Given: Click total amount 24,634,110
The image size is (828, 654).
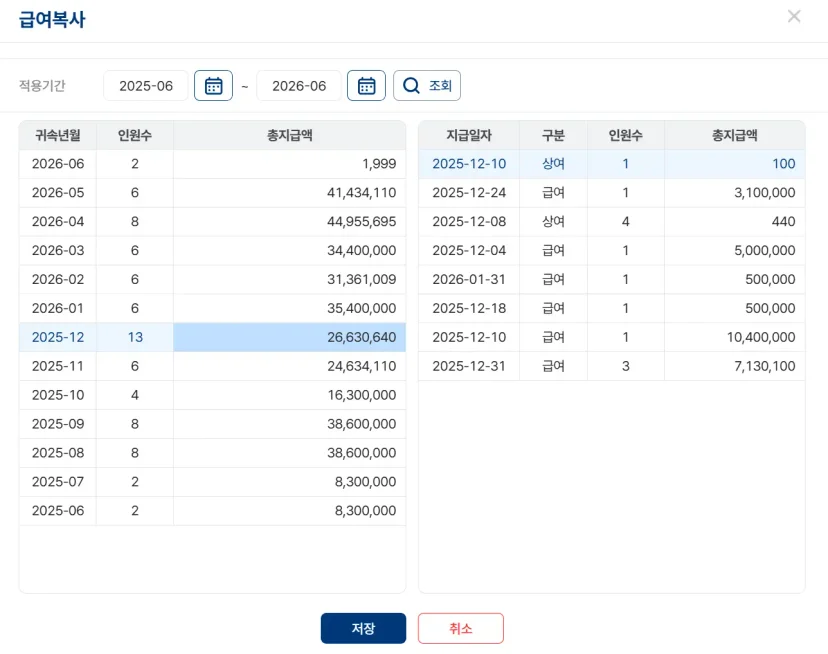Looking at the screenshot, I should 361,366.
